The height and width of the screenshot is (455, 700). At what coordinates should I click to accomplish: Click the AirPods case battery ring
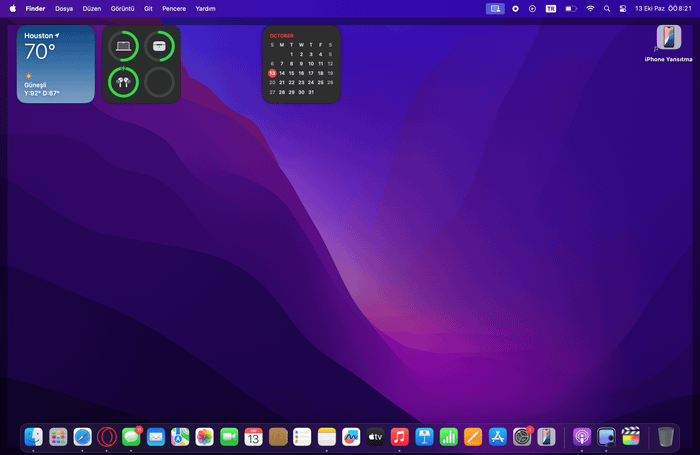coord(159,46)
